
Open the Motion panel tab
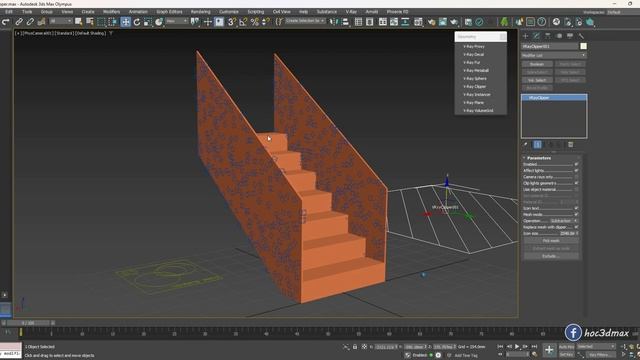click(559, 36)
